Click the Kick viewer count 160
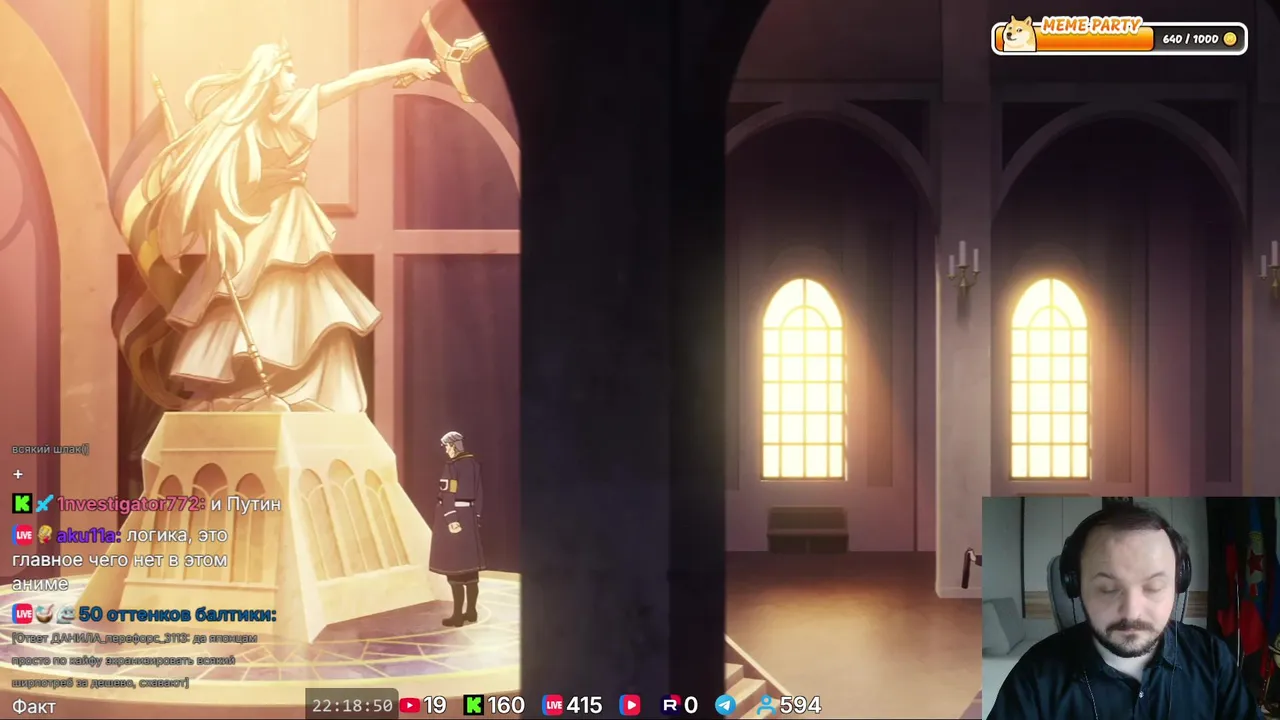Image resolution: width=1280 pixels, height=720 pixels. point(506,705)
